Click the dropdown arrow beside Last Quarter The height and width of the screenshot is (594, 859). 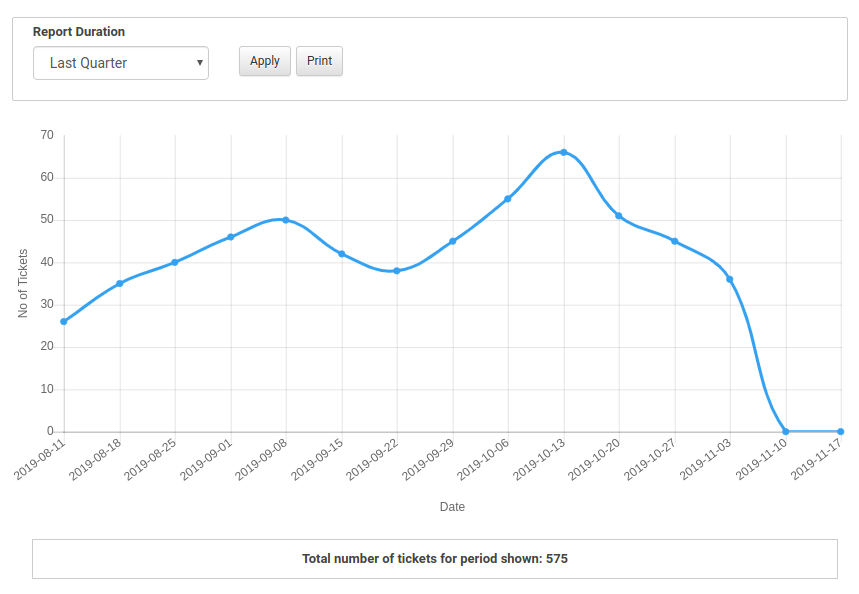pos(199,63)
